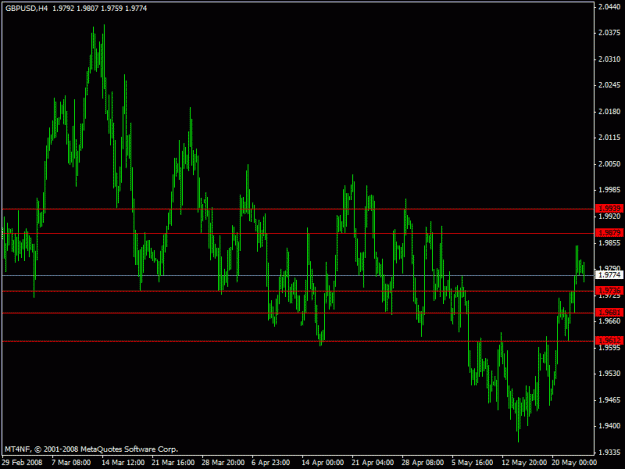Click the red 1.9681 price level tag
The image size is (625, 469).
coord(609,312)
